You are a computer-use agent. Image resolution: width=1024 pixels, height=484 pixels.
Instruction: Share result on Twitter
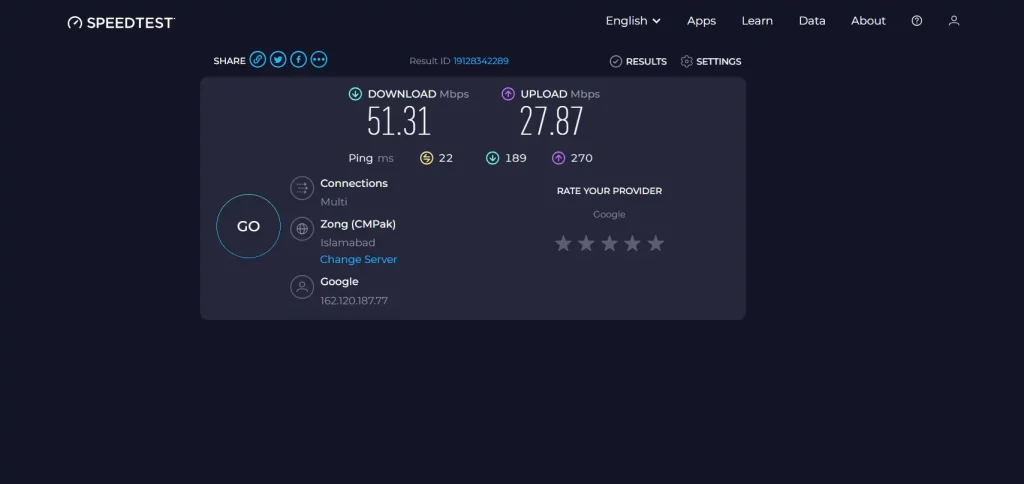pos(278,59)
